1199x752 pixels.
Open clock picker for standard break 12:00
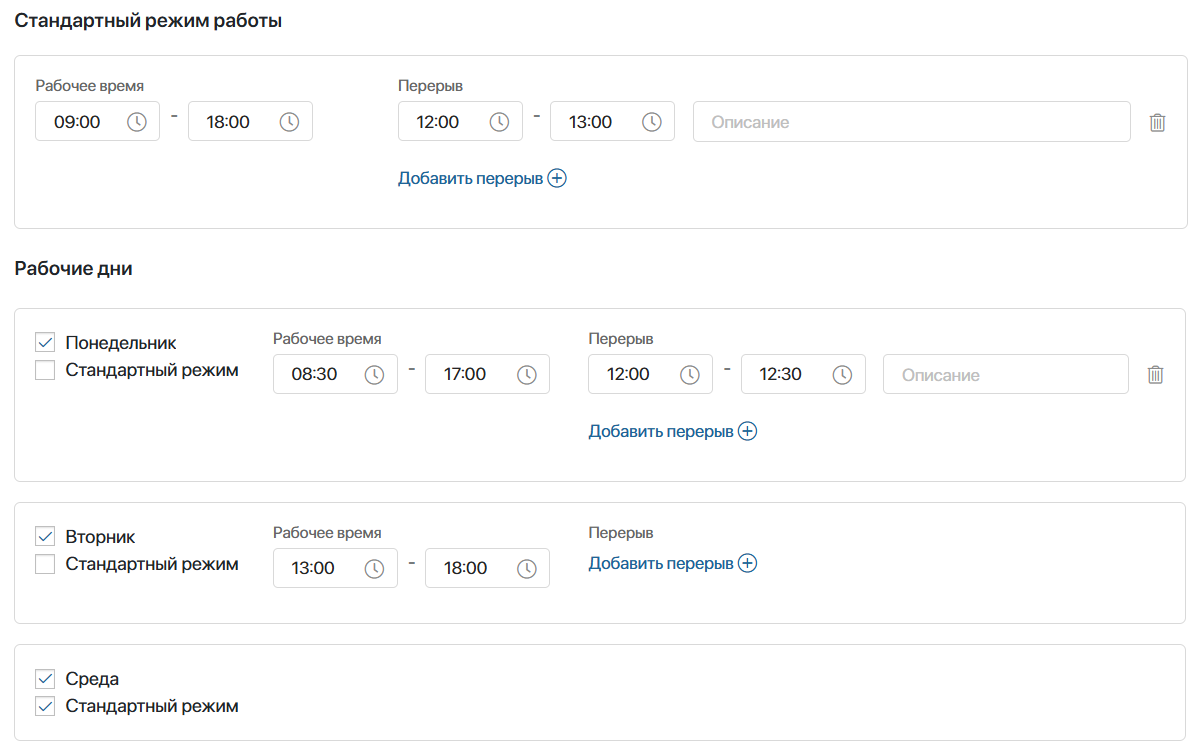(499, 122)
